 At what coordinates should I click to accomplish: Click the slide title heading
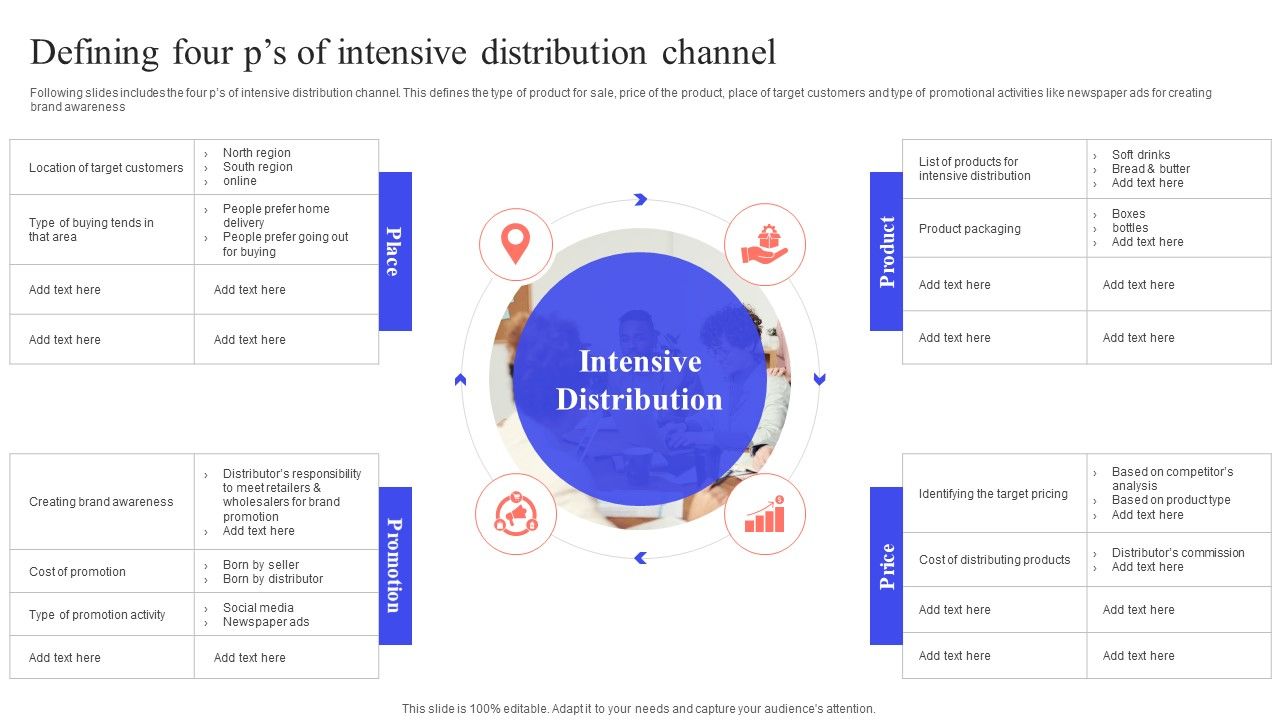[x=403, y=52]
